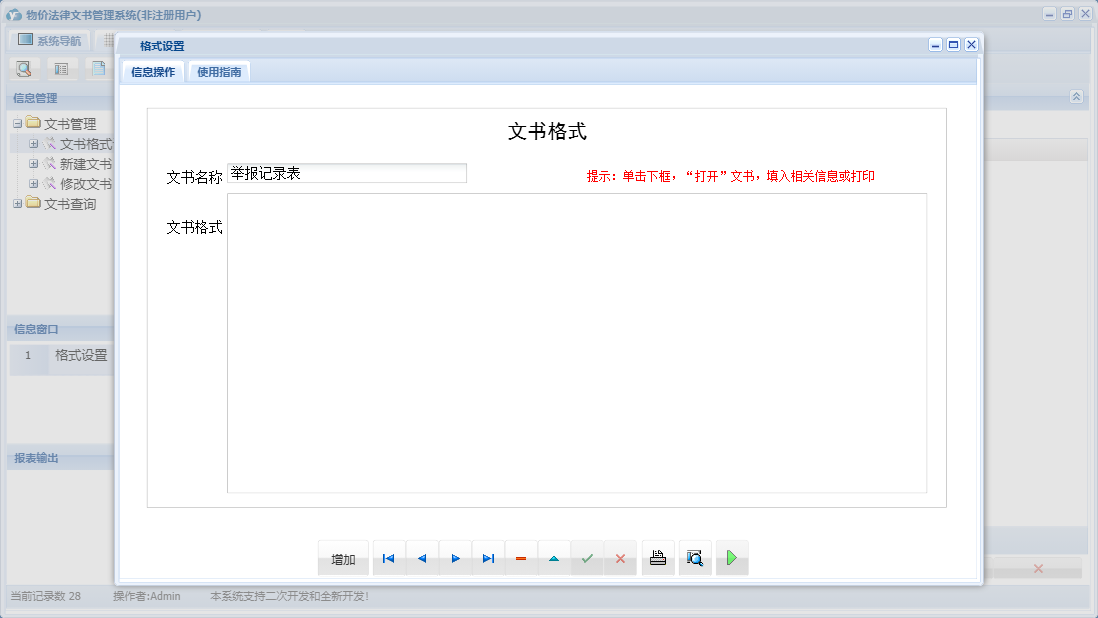
Task: Jump to the last record
Action: (488, 558)
